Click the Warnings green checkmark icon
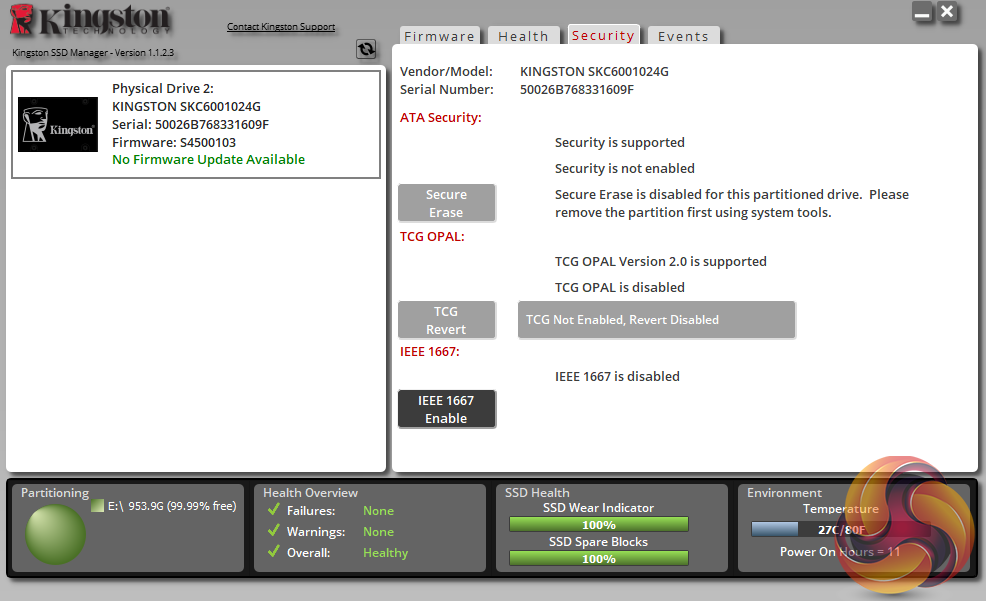The width and height of the screenshot is (986, 601). pos(272,532)
